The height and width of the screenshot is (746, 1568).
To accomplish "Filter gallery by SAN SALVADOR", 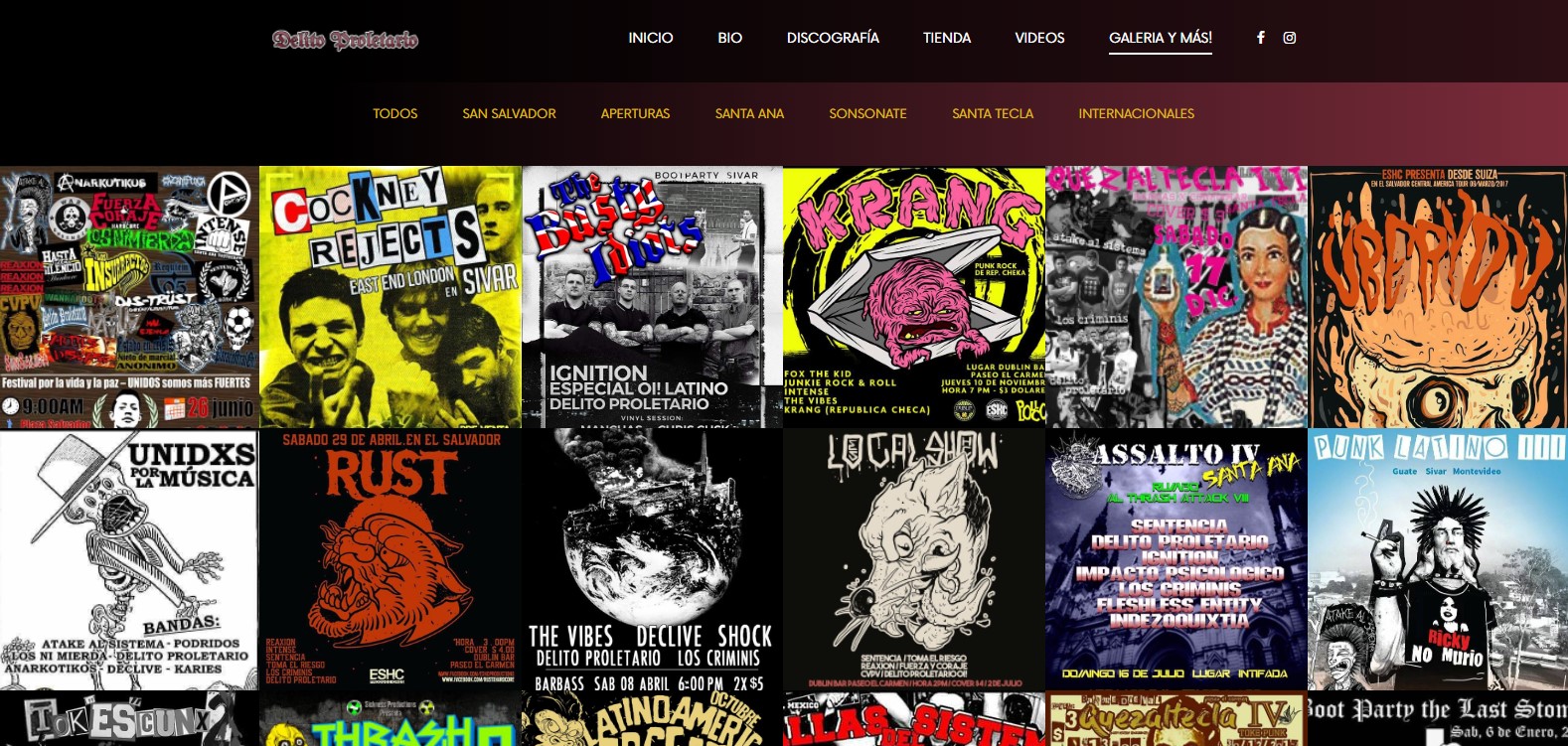I will pos(509,113).
